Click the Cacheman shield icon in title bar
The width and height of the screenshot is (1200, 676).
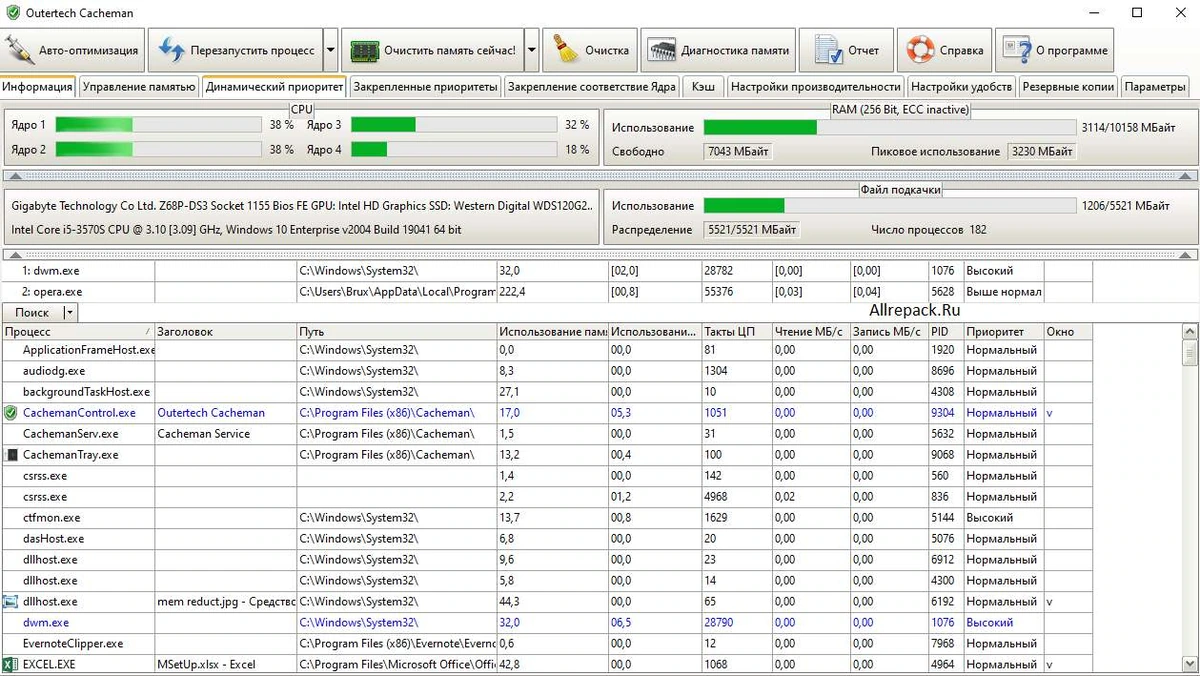point(11,13)
